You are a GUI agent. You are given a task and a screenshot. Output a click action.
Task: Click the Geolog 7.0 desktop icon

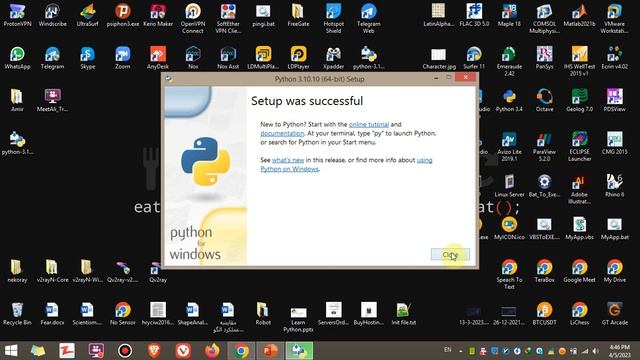coord(579,101)
